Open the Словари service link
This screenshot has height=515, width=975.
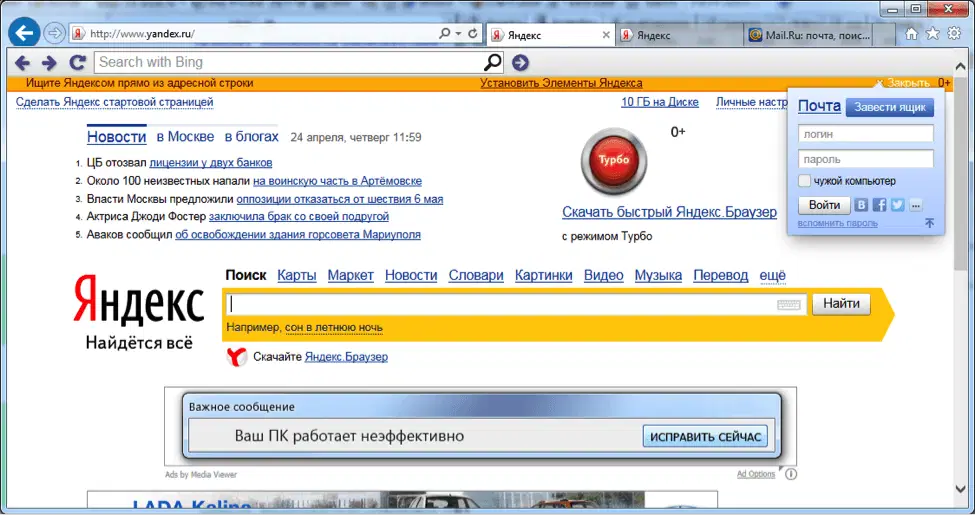click(476, 276)
